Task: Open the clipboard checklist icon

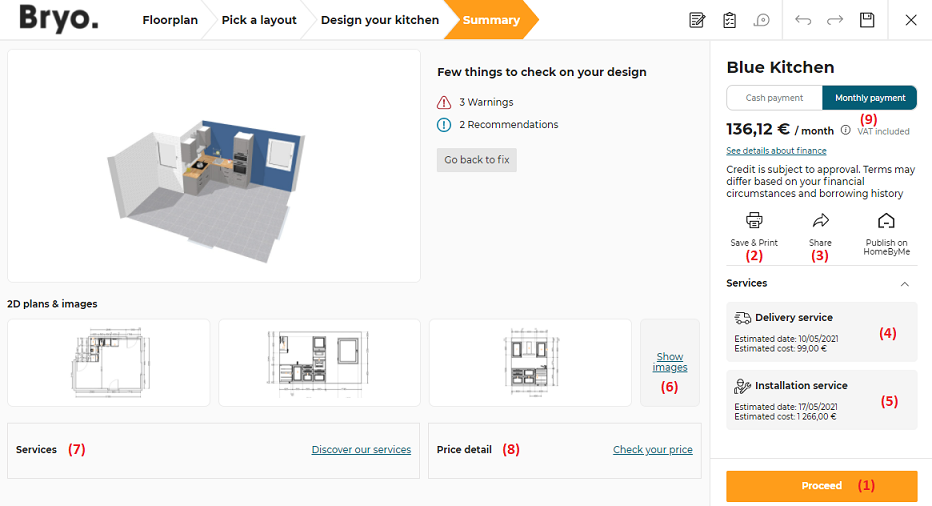Action: (x=729, y=20)
